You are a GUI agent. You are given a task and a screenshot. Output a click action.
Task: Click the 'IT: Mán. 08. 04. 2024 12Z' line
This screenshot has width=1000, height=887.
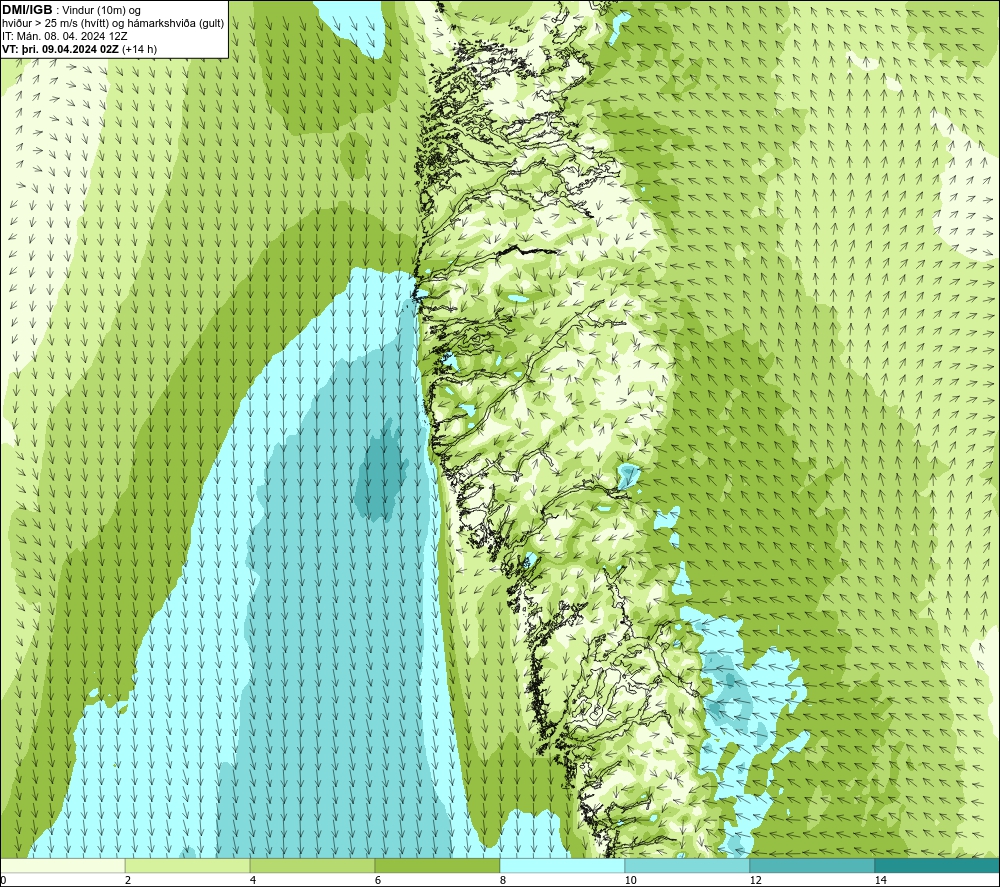click(x=65, y=36)
